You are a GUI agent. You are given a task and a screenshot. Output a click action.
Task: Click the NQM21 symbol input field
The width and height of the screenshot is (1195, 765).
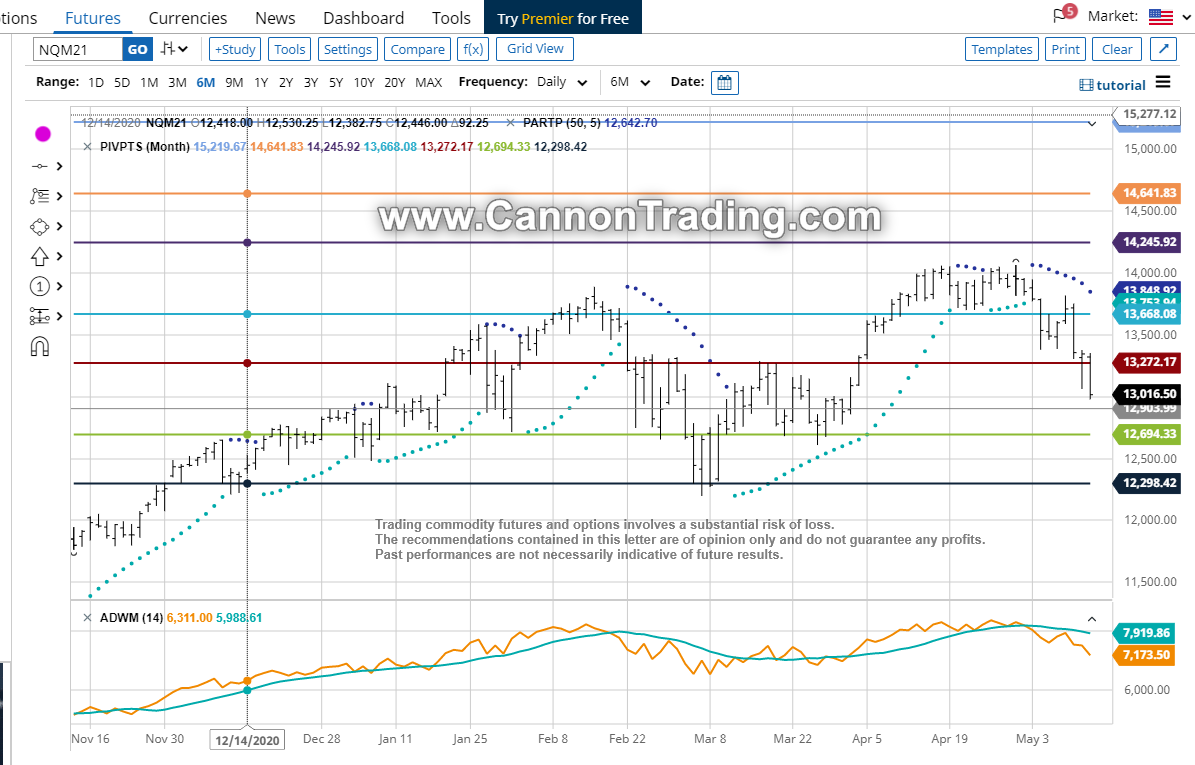click(78, 49)
